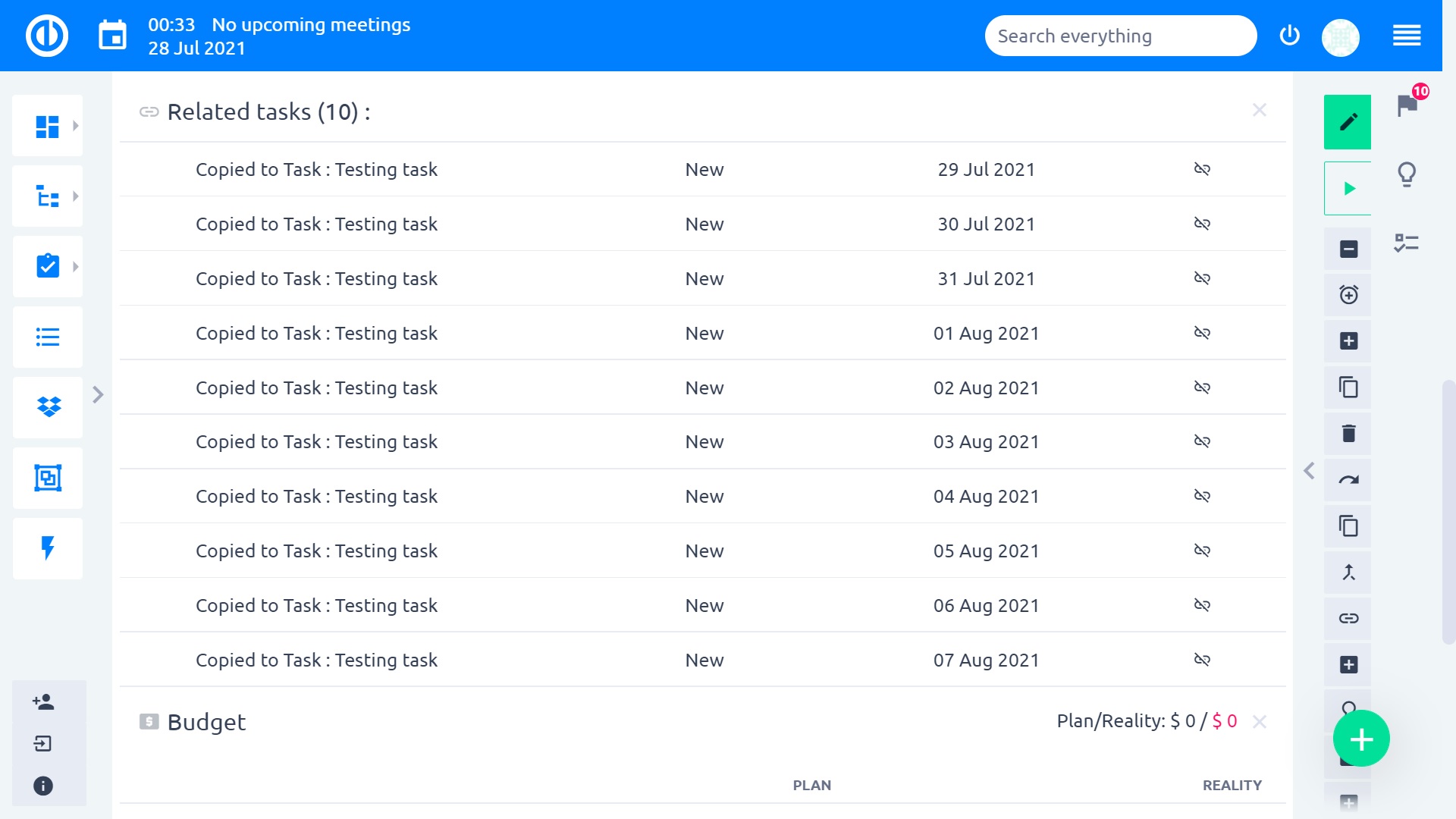Click the merge arrows icon
Image resolution: width=1456 pixels, height=819 pixels.
[1348, 573]
